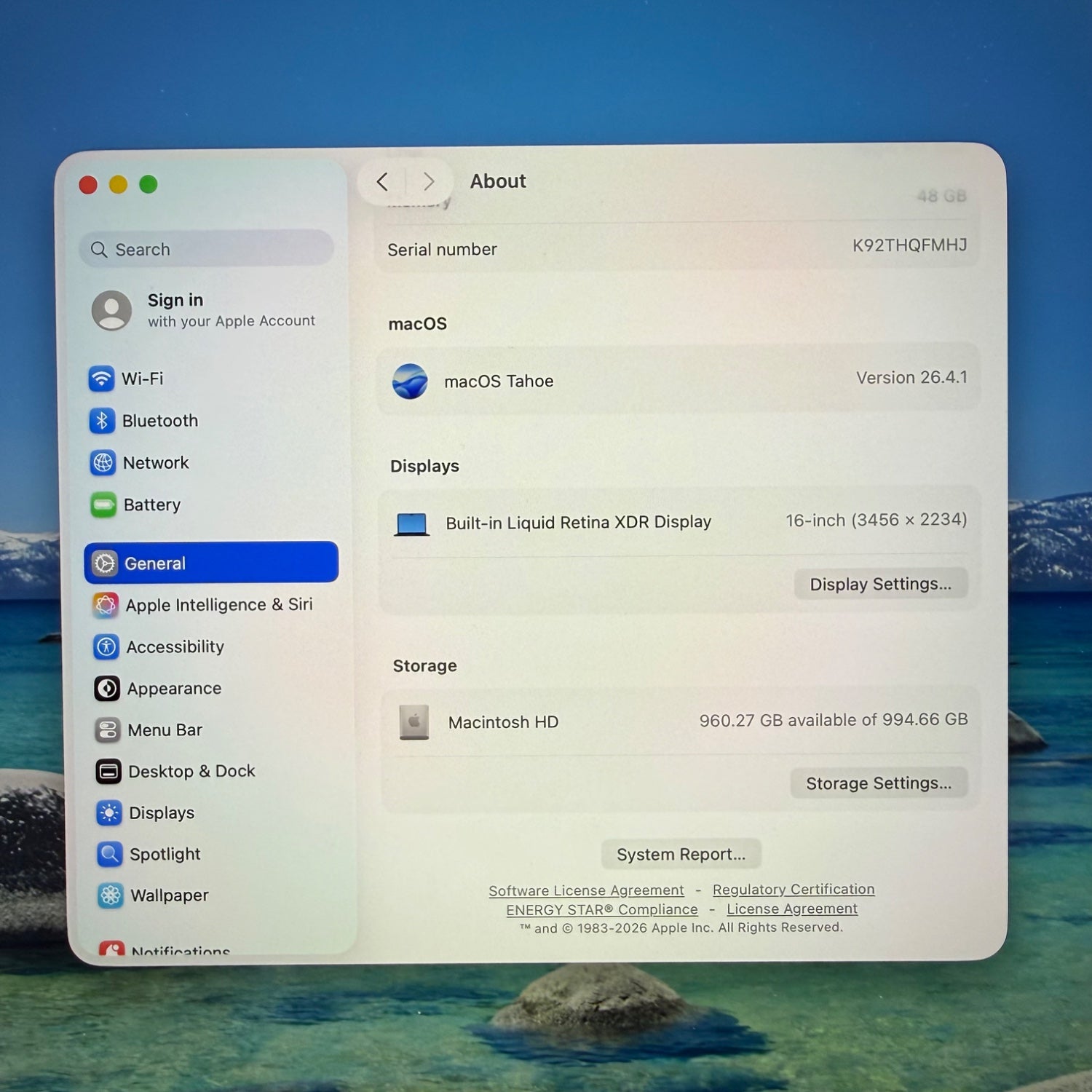Screen dimensions: 1092x1092
Task: Click the Displays sun icon in sidebar
Action: (x=109, y=812)
